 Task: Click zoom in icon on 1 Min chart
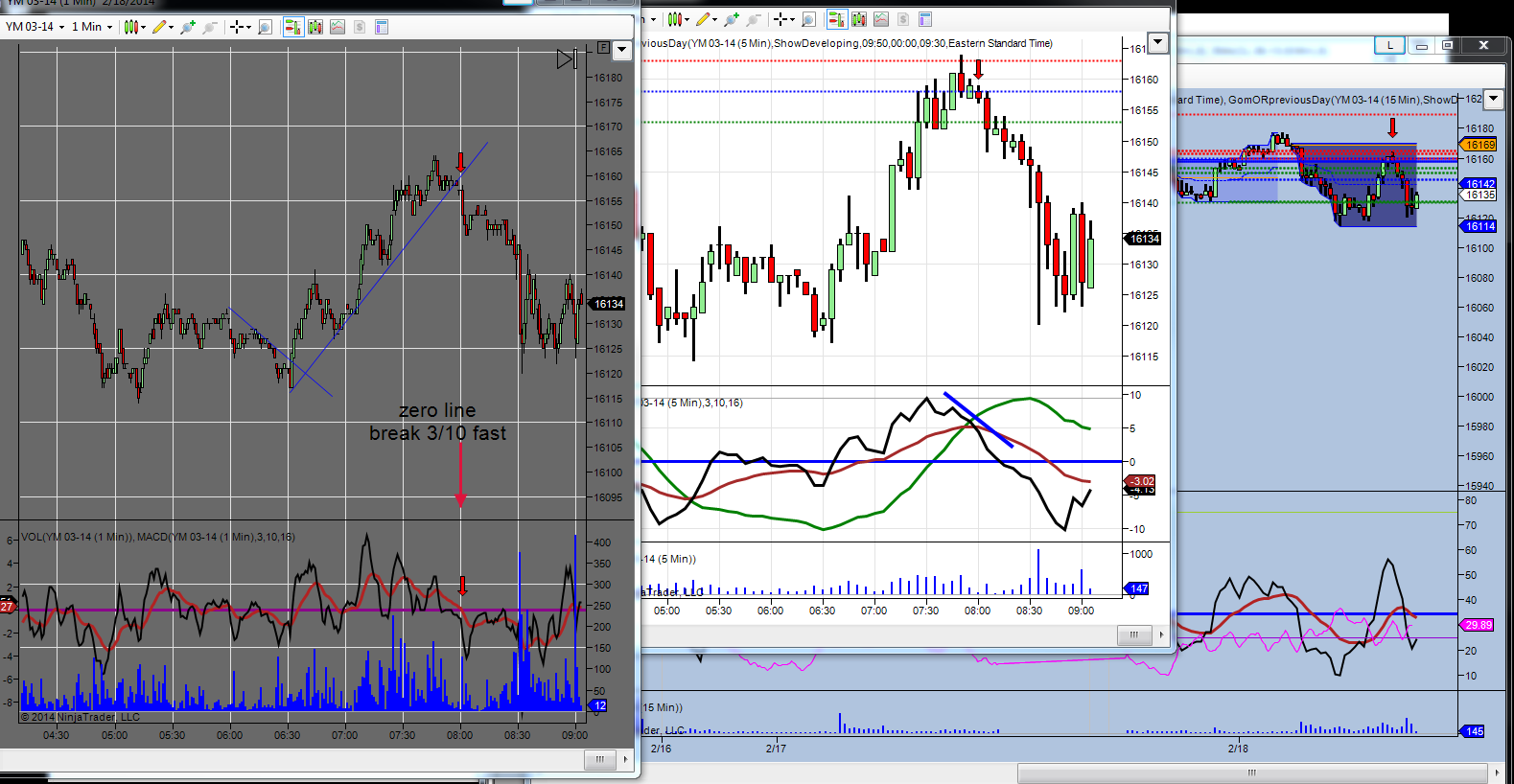pos(188,27)
